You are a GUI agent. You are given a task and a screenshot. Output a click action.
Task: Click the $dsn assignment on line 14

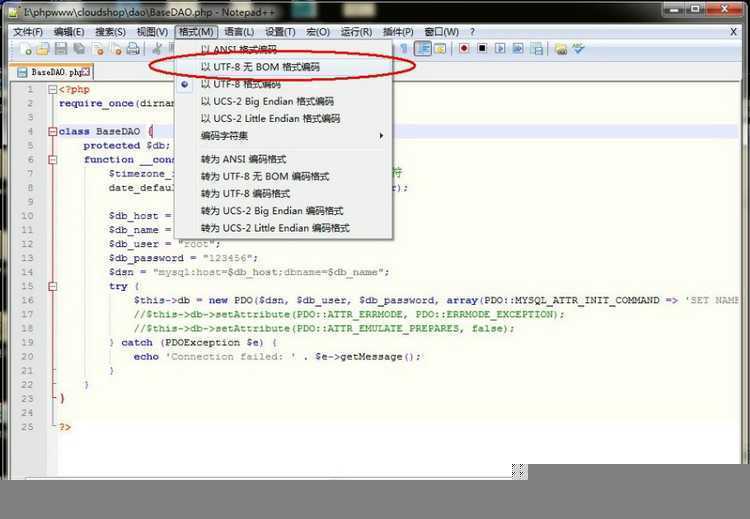[x=249, y=272]
